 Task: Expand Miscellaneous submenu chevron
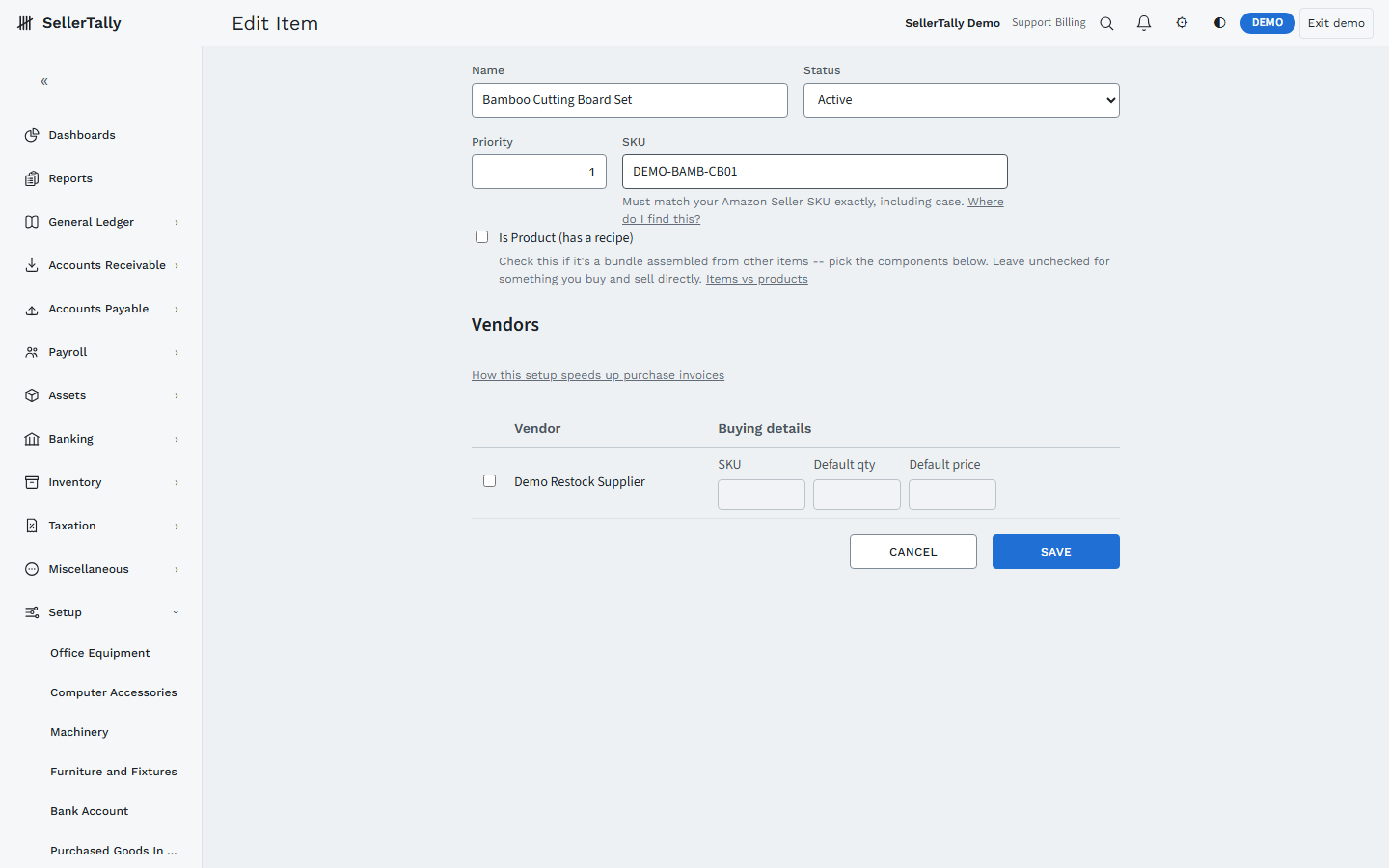pos(177,570)
